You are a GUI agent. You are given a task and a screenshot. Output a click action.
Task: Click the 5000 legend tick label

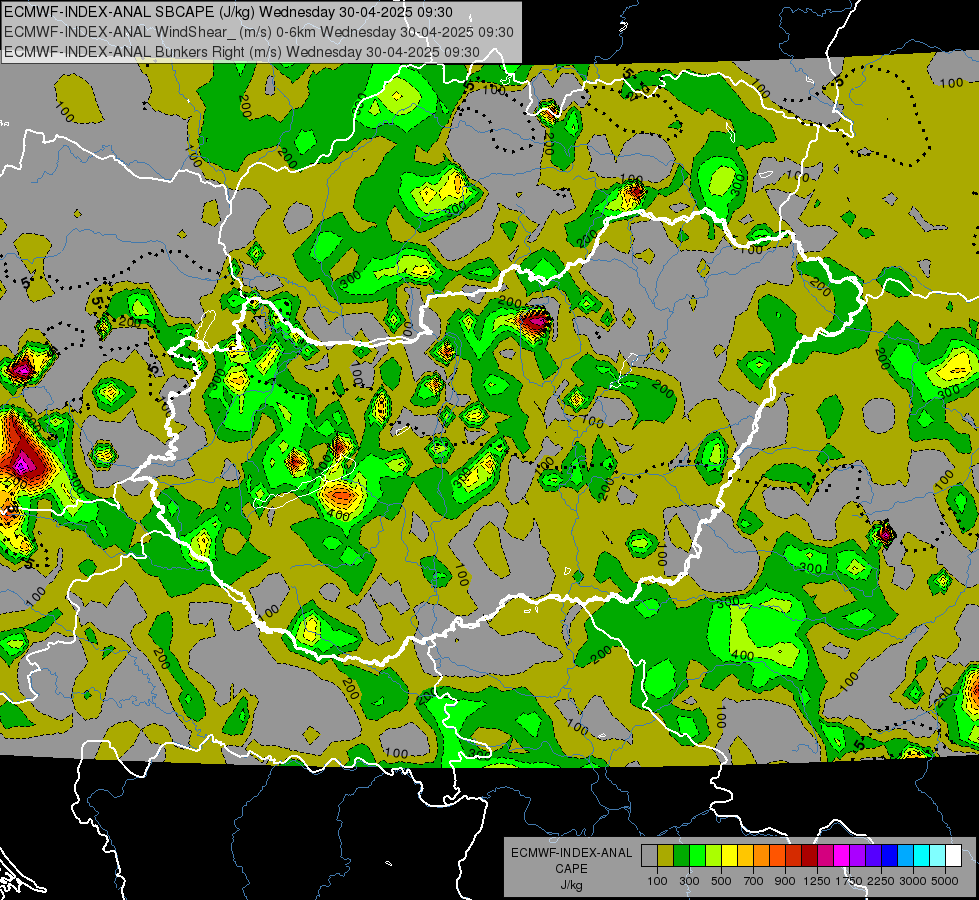945,881
